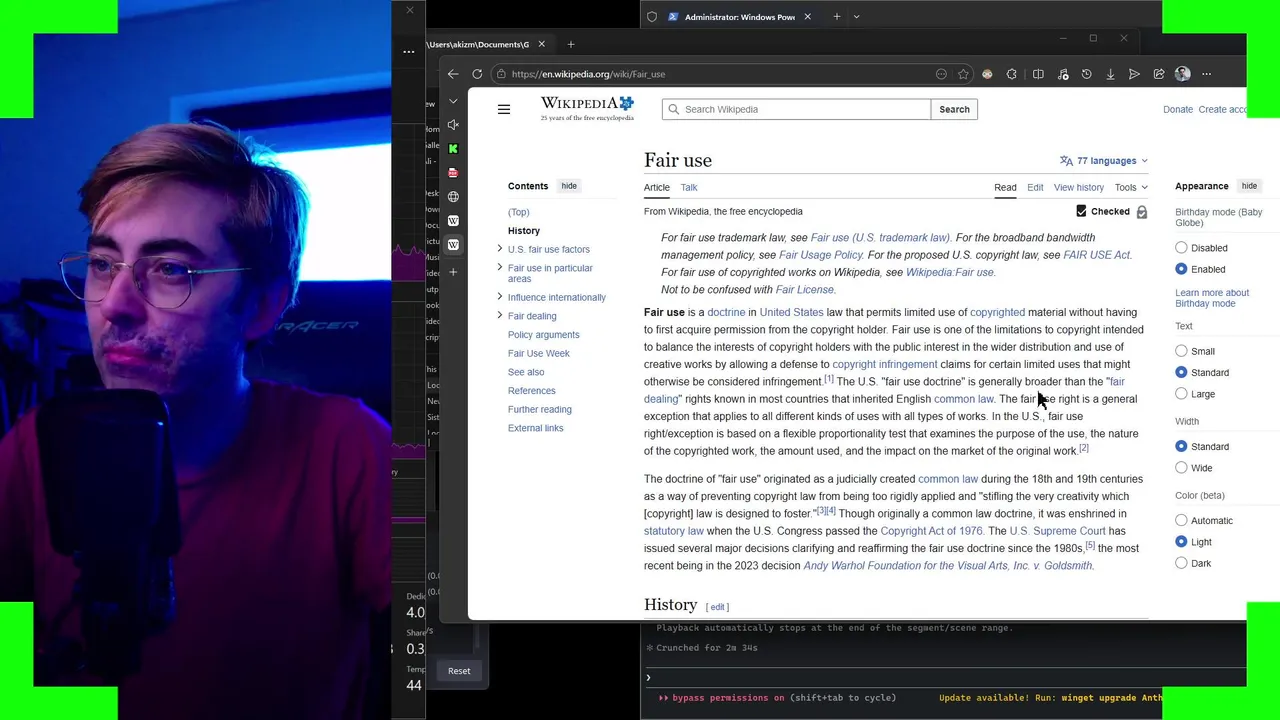The height and width of the screenshot is (720, 1280).
Task: Open the Donate link
Action: 1178,109
